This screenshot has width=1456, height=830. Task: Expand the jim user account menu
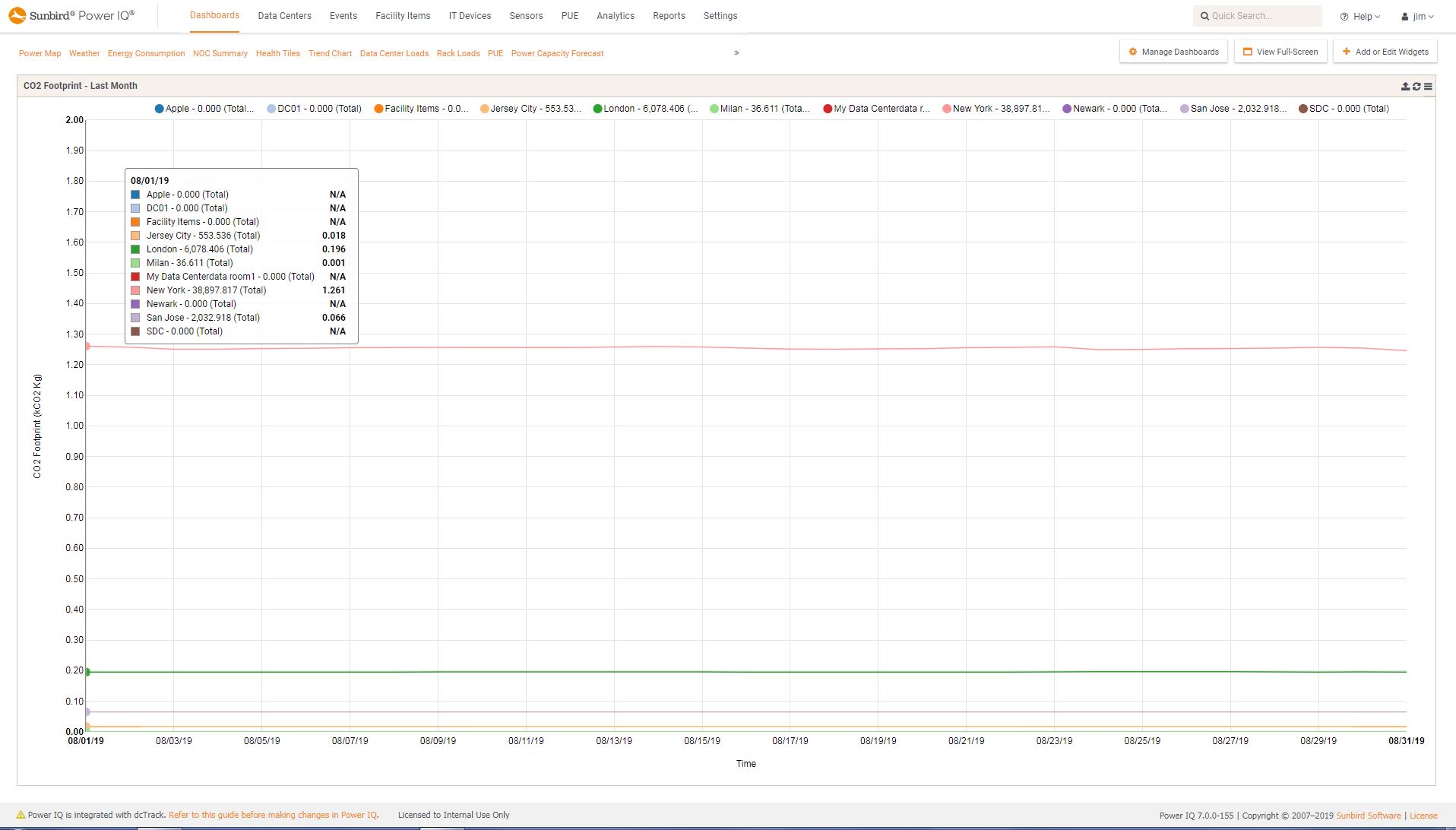click(1418, 16)
